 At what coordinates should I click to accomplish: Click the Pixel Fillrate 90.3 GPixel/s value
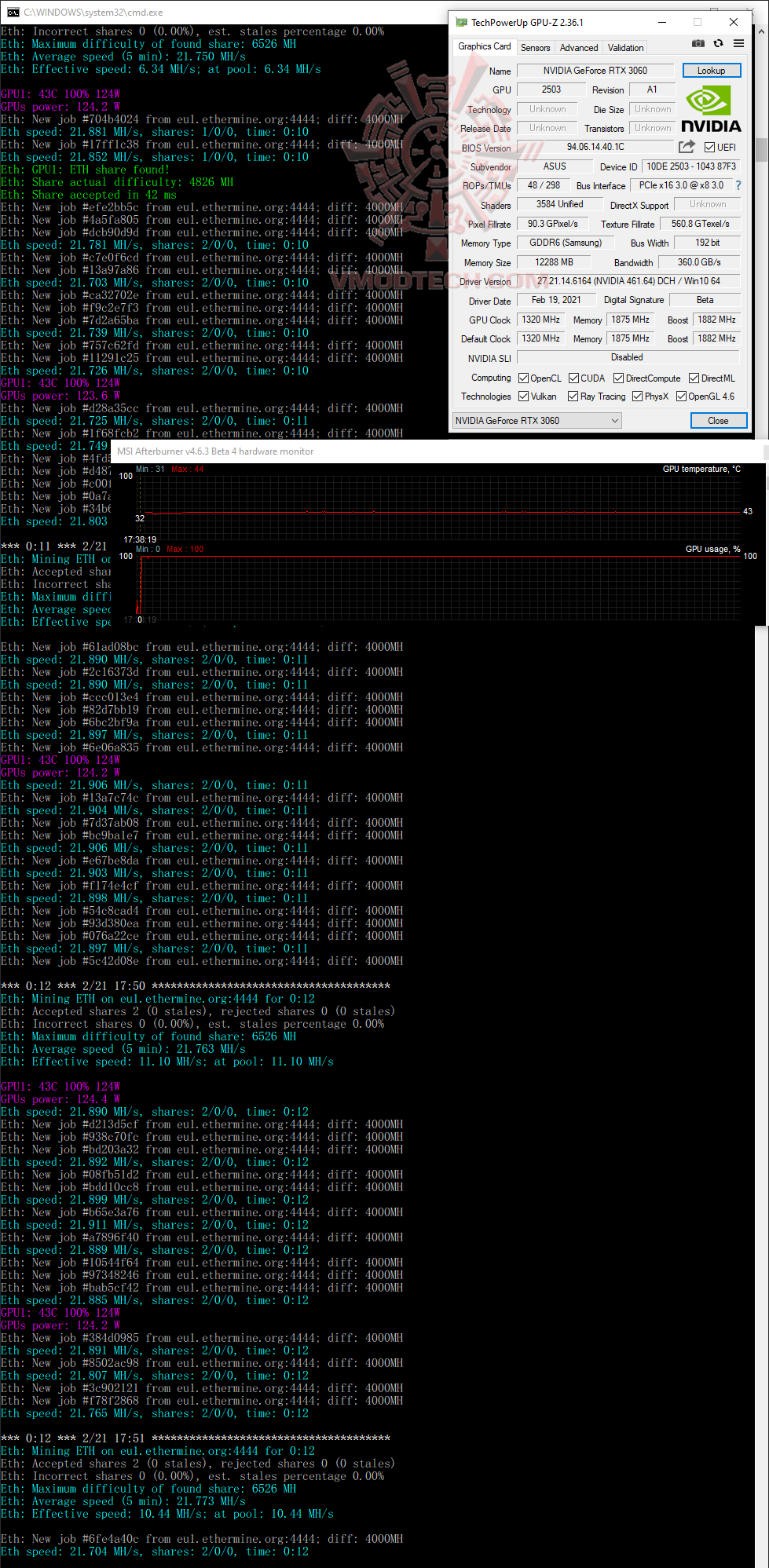(x=552, y=224)
